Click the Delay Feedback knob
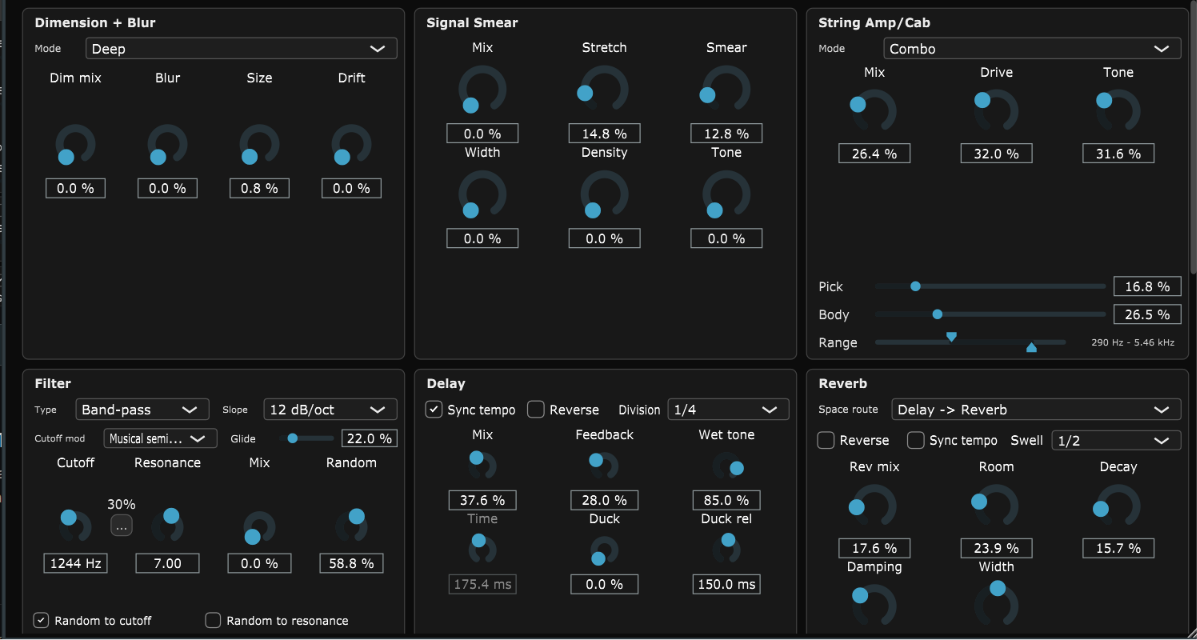 click(605, 465)
